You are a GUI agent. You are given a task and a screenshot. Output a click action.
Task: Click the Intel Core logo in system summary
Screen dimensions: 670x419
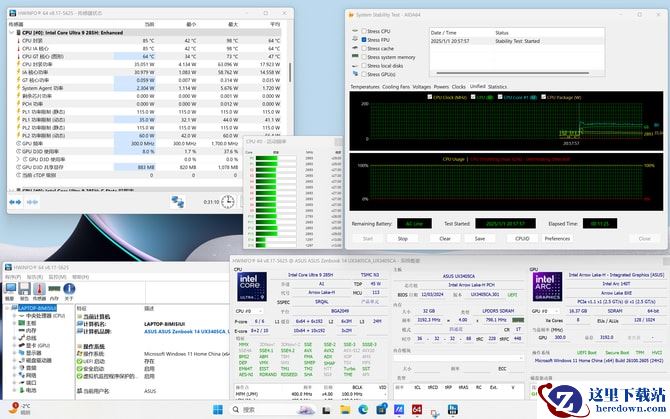(252, 287)
